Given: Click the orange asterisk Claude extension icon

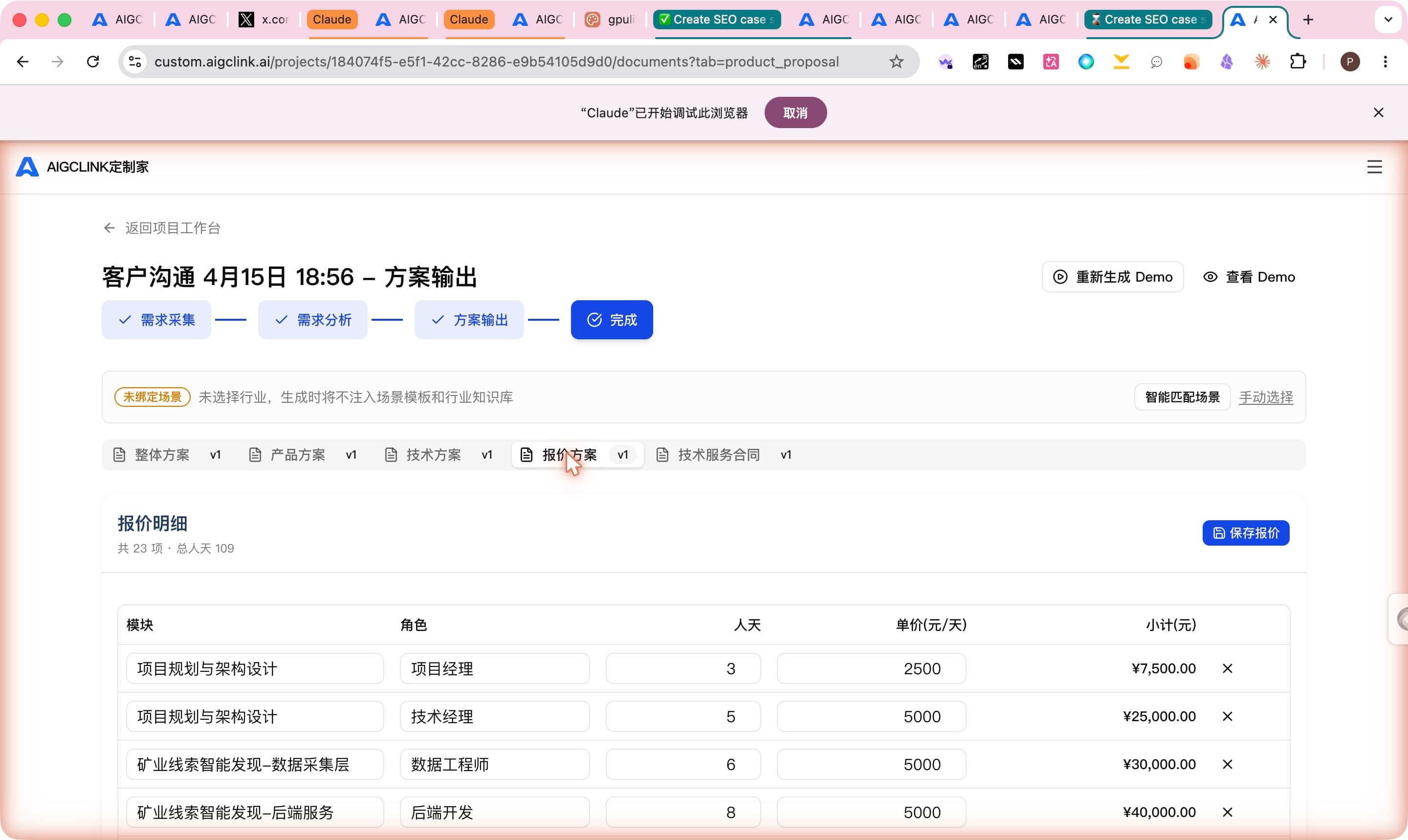Looking at the screenshot, I should coord(1262,62).
